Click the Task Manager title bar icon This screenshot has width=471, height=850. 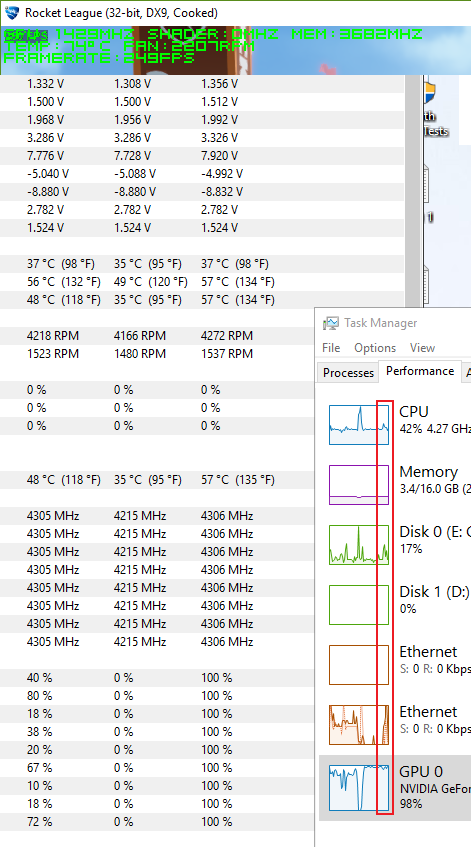click(x=331, y=323)
